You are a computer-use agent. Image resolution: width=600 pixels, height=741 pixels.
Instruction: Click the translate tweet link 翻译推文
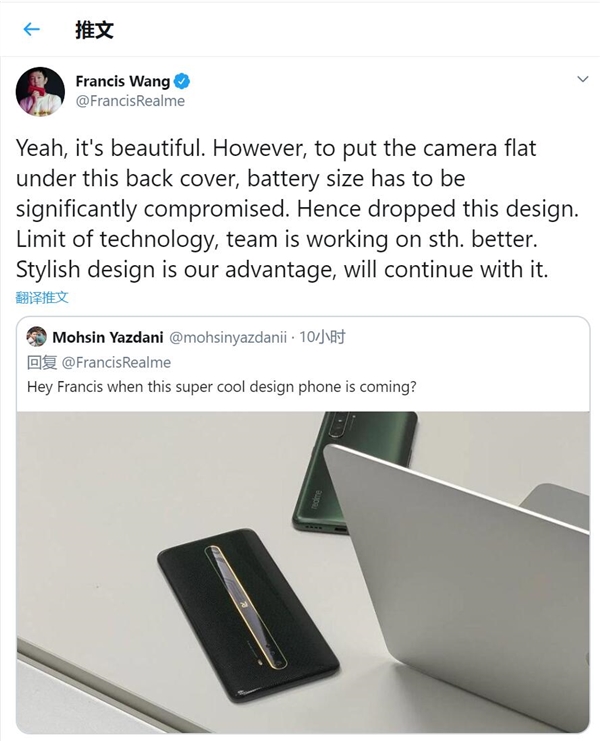(42, 297)
